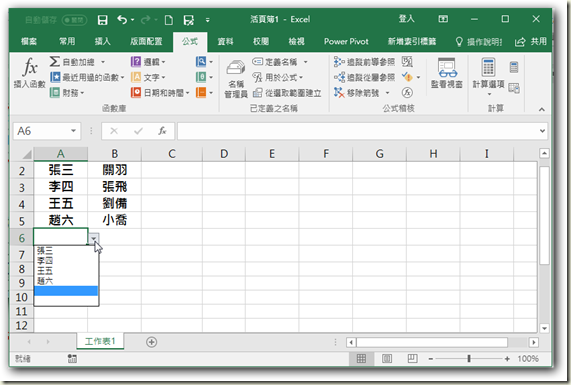Click Use in Formula

pyautogui.click(x=278, y=77)
